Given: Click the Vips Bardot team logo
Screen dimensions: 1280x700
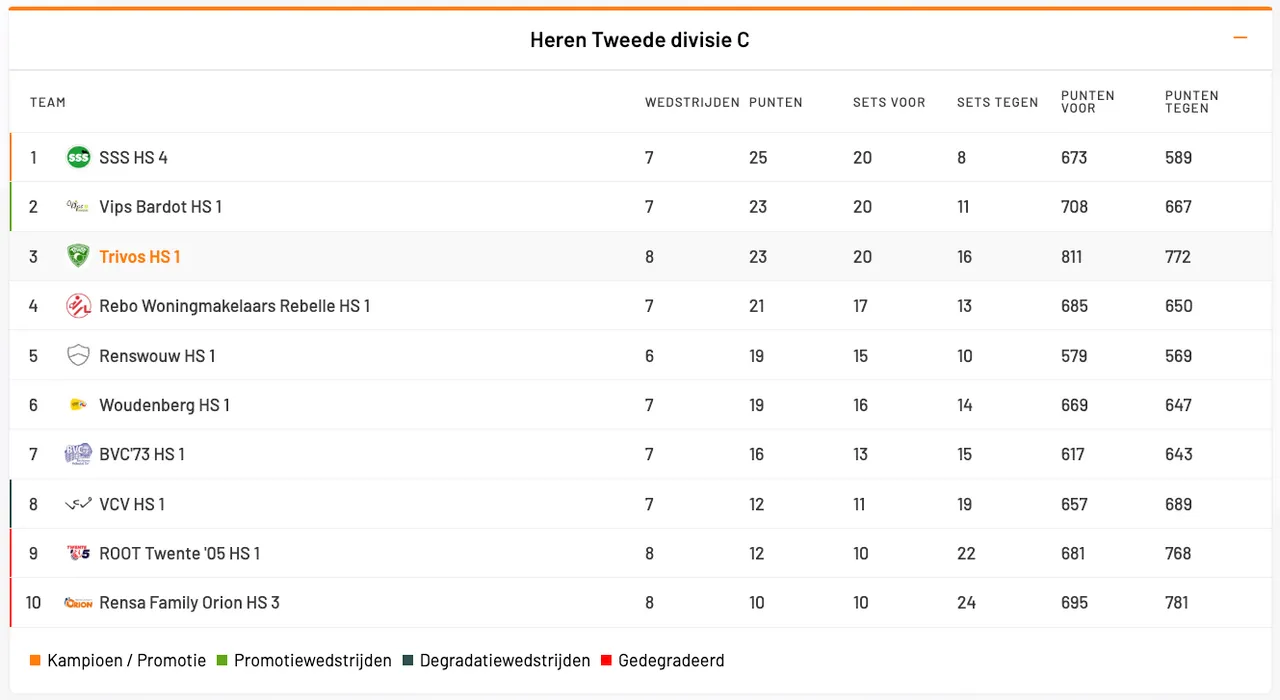Looking at the screenshot, I should (78, 207).
